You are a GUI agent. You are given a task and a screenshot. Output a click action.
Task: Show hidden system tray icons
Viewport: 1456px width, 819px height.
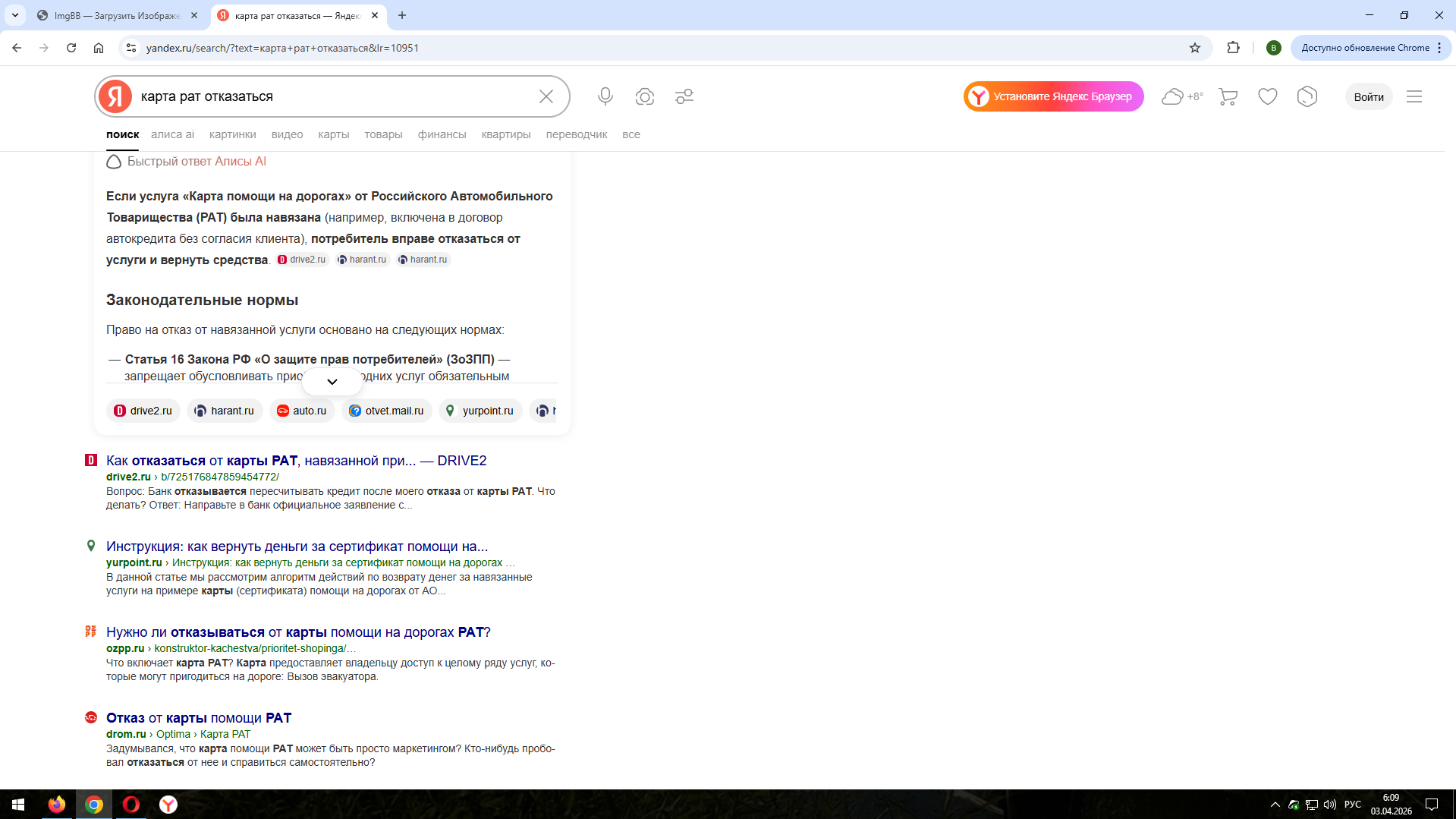1275,805
